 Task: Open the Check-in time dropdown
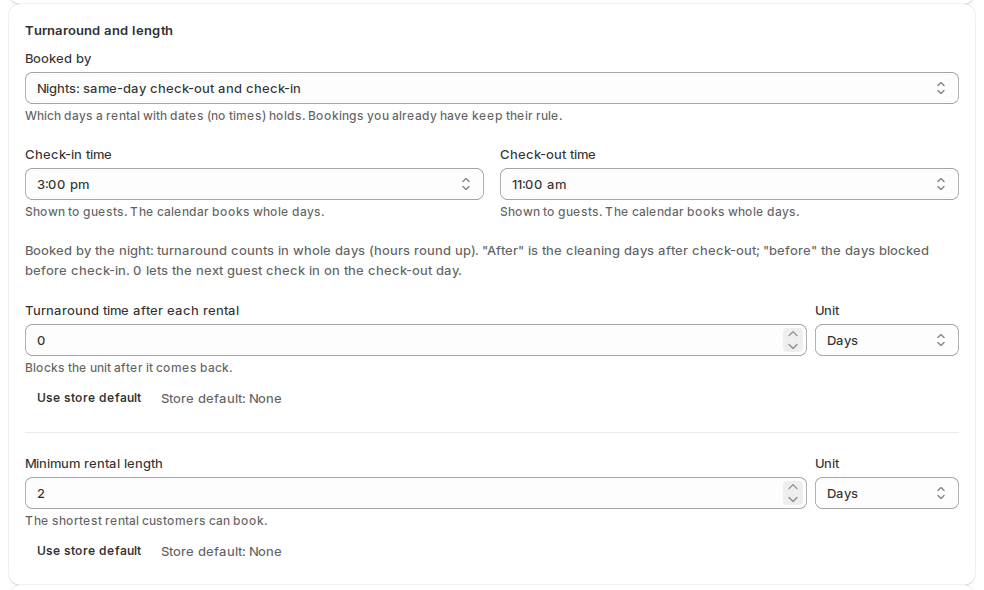[254, 184]
